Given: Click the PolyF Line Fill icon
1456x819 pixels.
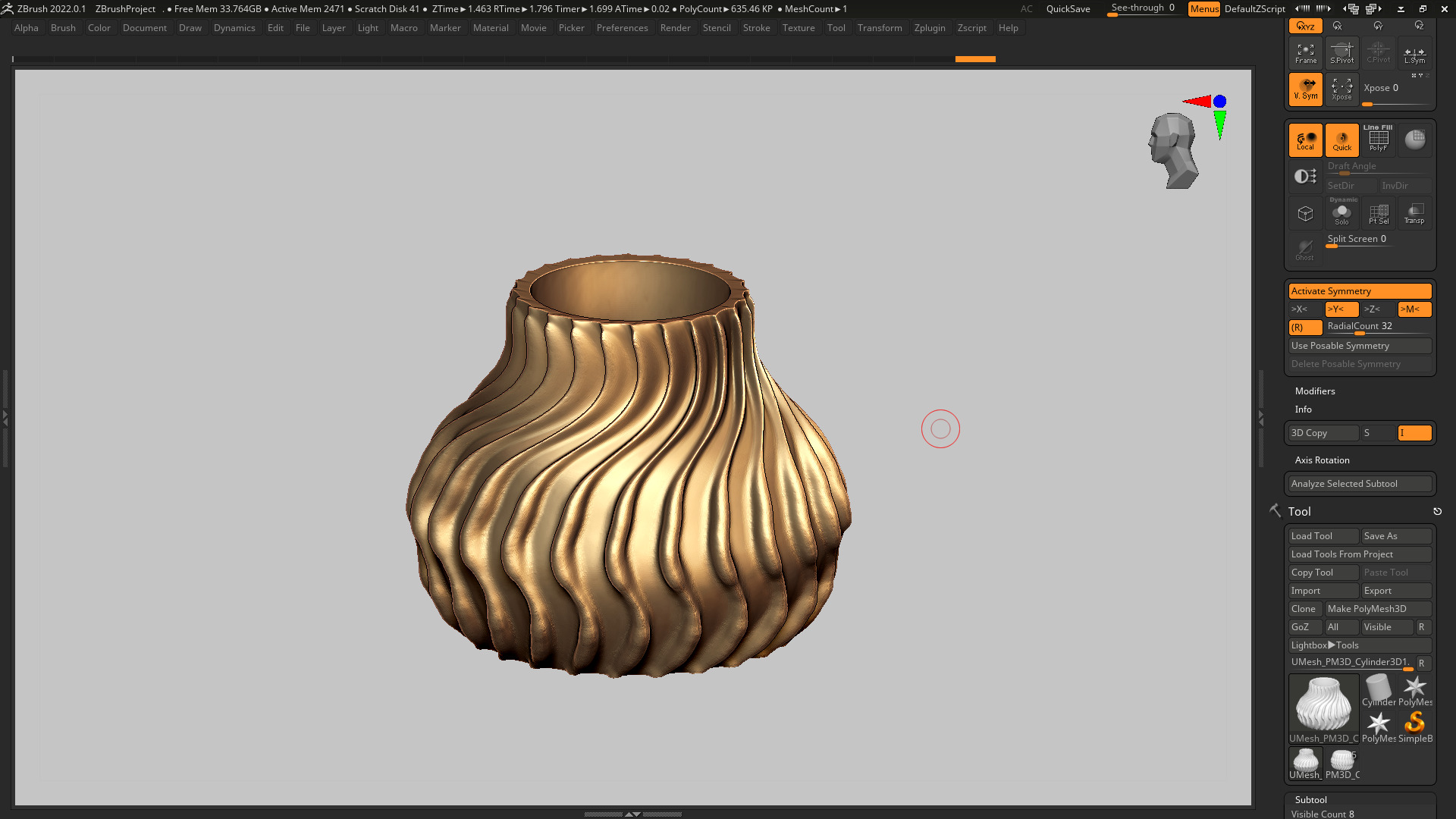Looking at the screenshot, I should (1378, 140).
